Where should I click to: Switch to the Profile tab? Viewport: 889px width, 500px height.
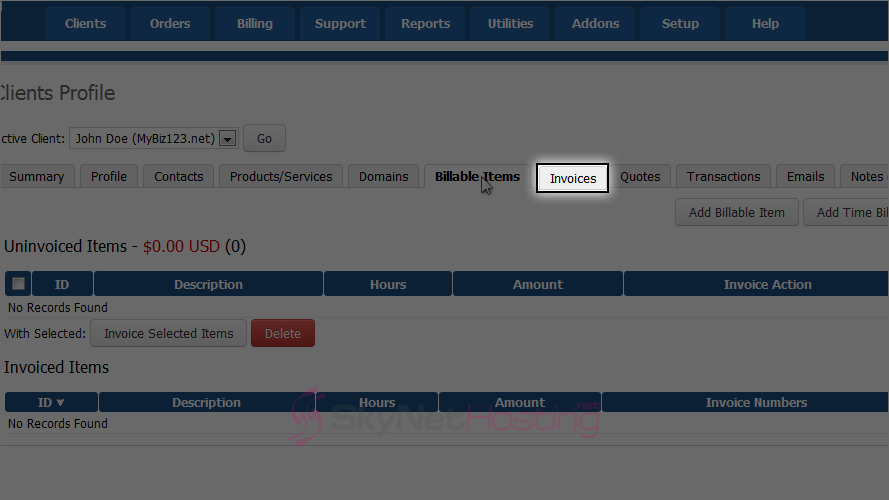click(109, 177)
